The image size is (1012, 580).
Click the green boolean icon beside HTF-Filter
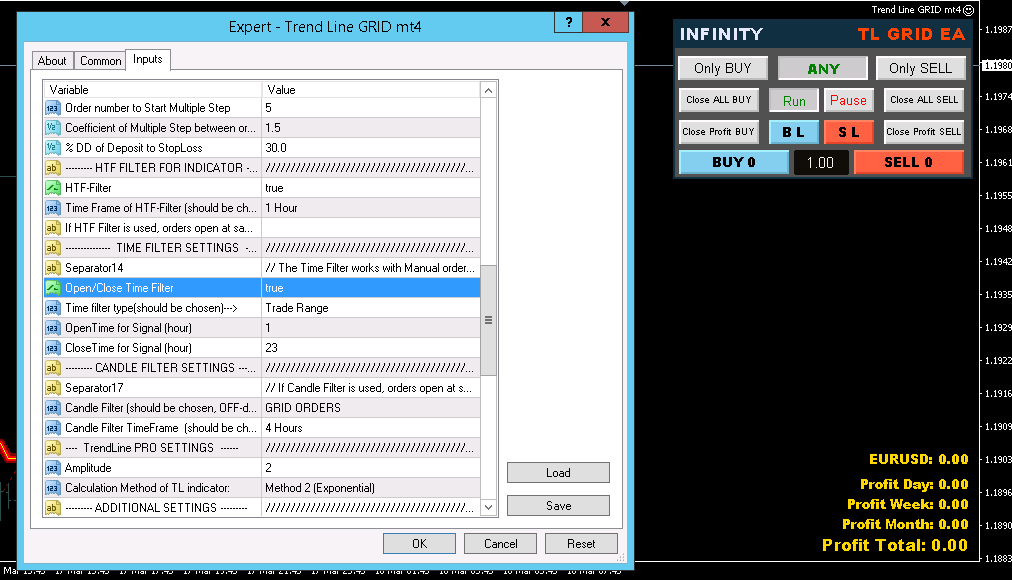pos(53,188)
